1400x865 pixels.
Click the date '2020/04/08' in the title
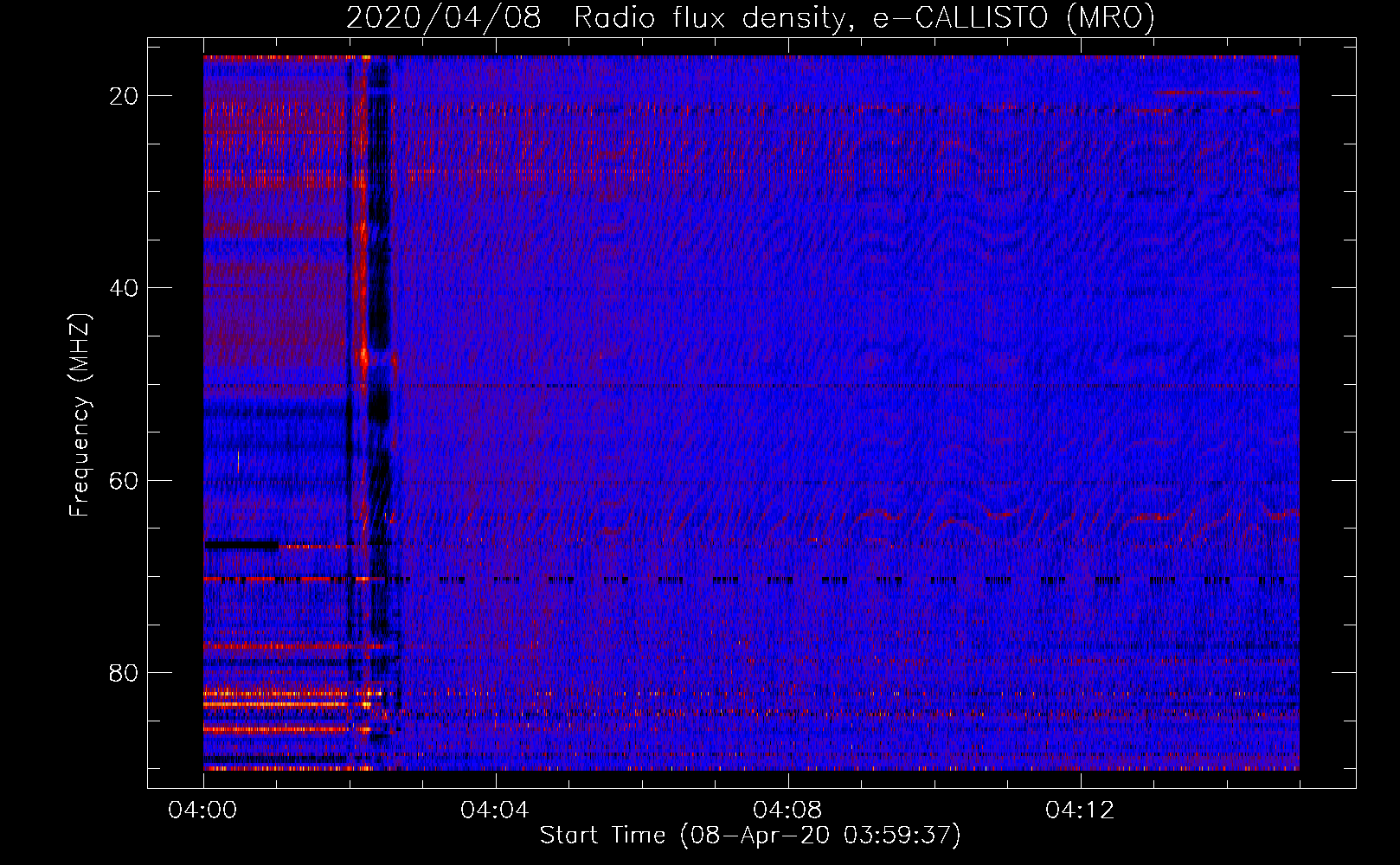pyautogui.click(x=444, y=18)
